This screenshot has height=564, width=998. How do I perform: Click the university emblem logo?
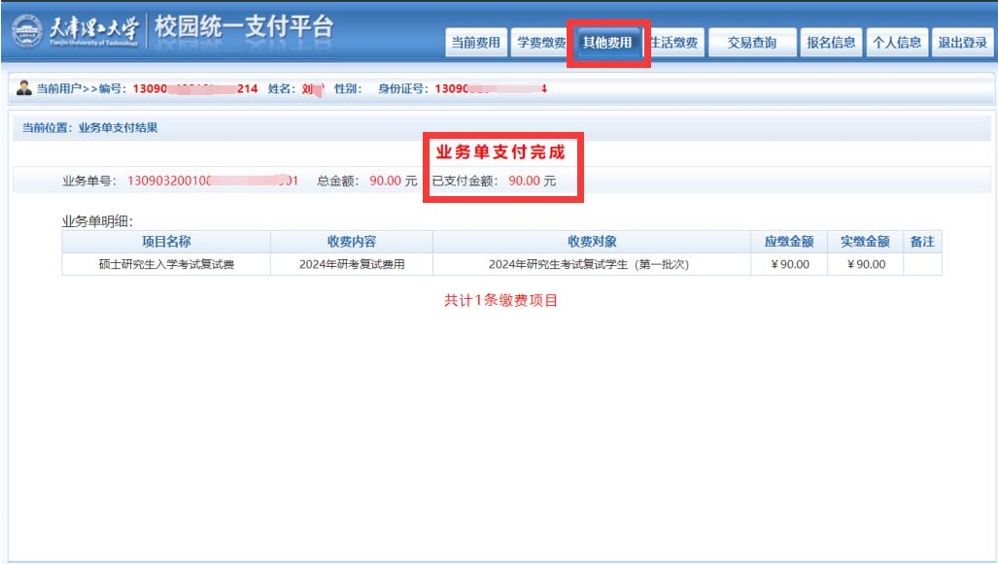pyautogui.click(x=27, y=30)
